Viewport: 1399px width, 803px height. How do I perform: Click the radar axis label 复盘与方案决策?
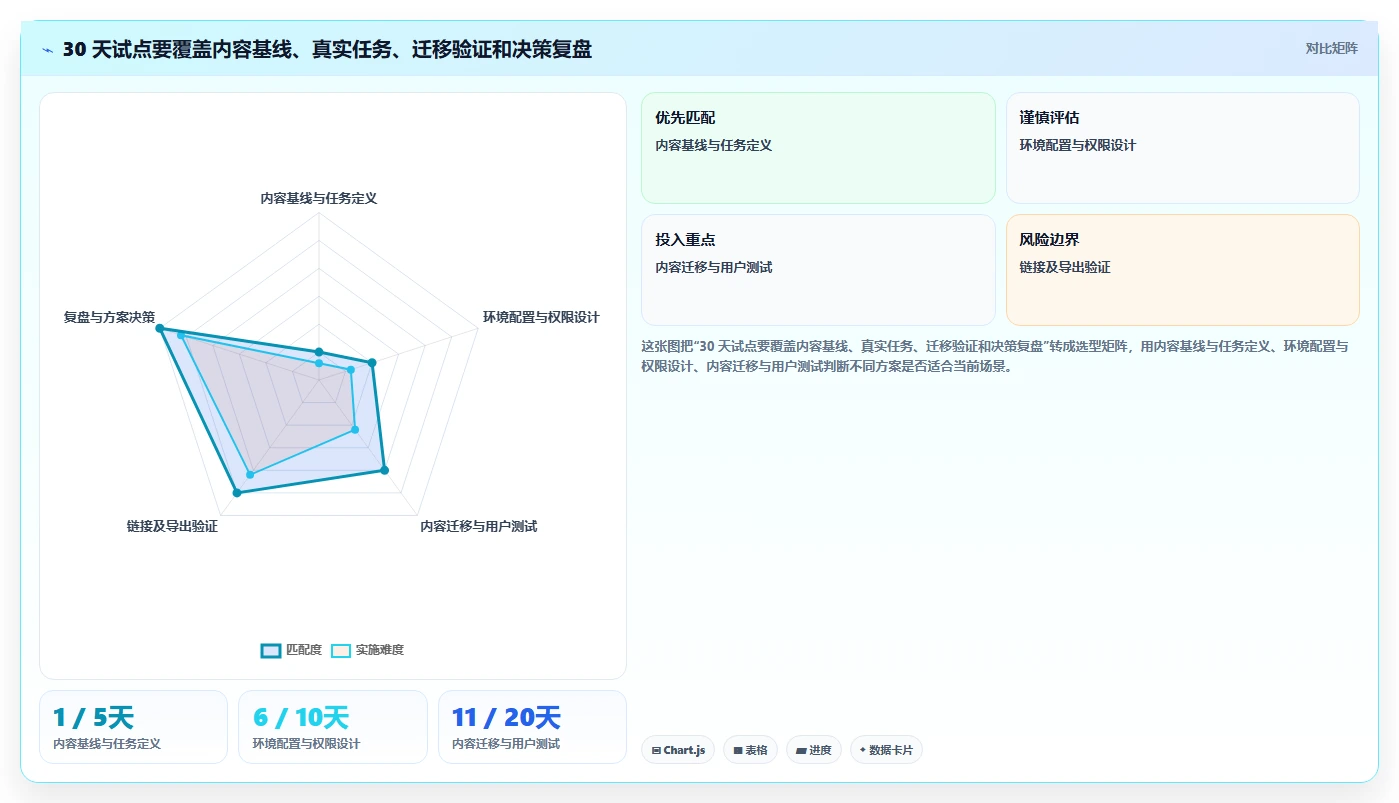point(109,317)
